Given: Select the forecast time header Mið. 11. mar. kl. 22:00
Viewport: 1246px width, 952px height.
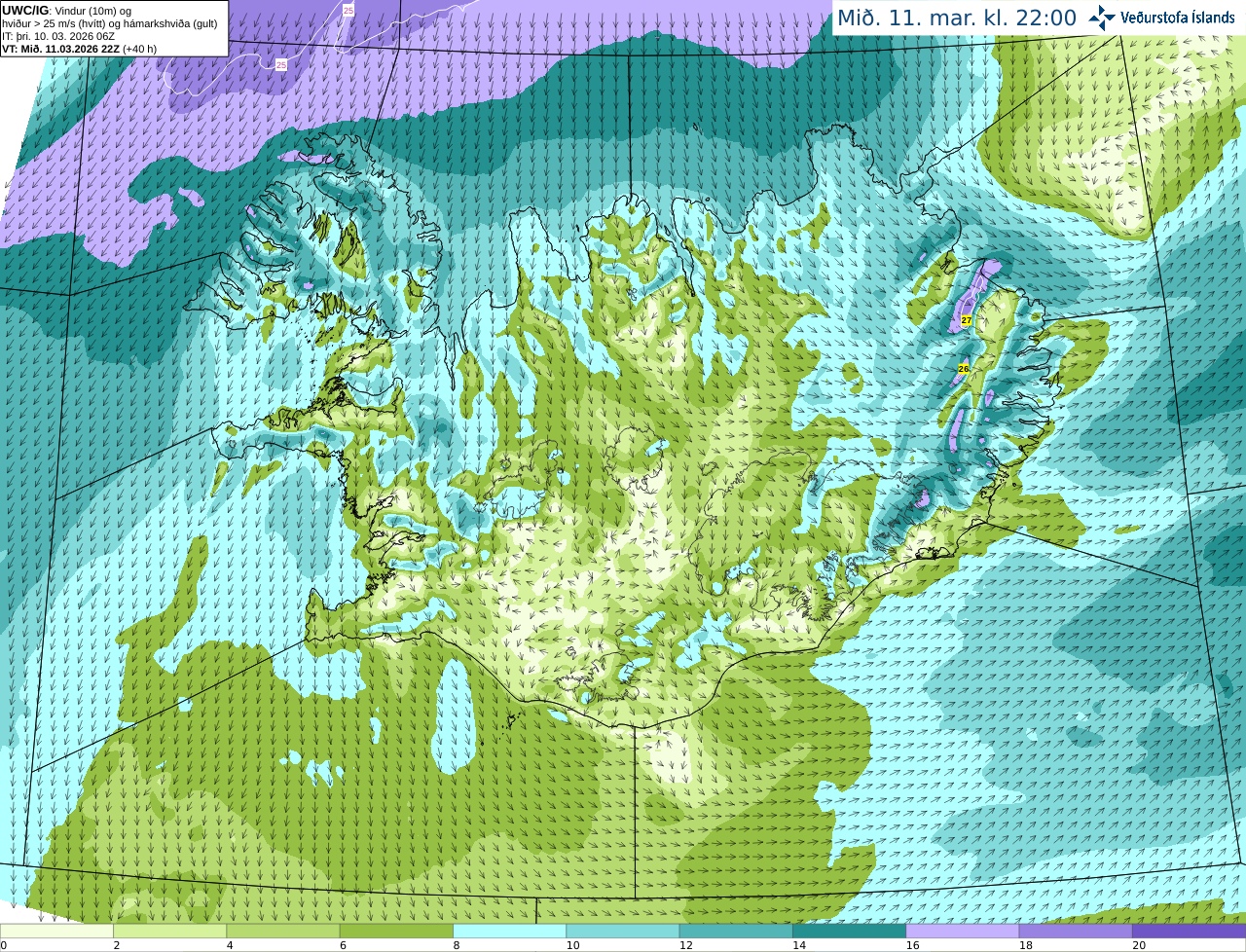Looking at the screenshot, I should tap(957, 18).
